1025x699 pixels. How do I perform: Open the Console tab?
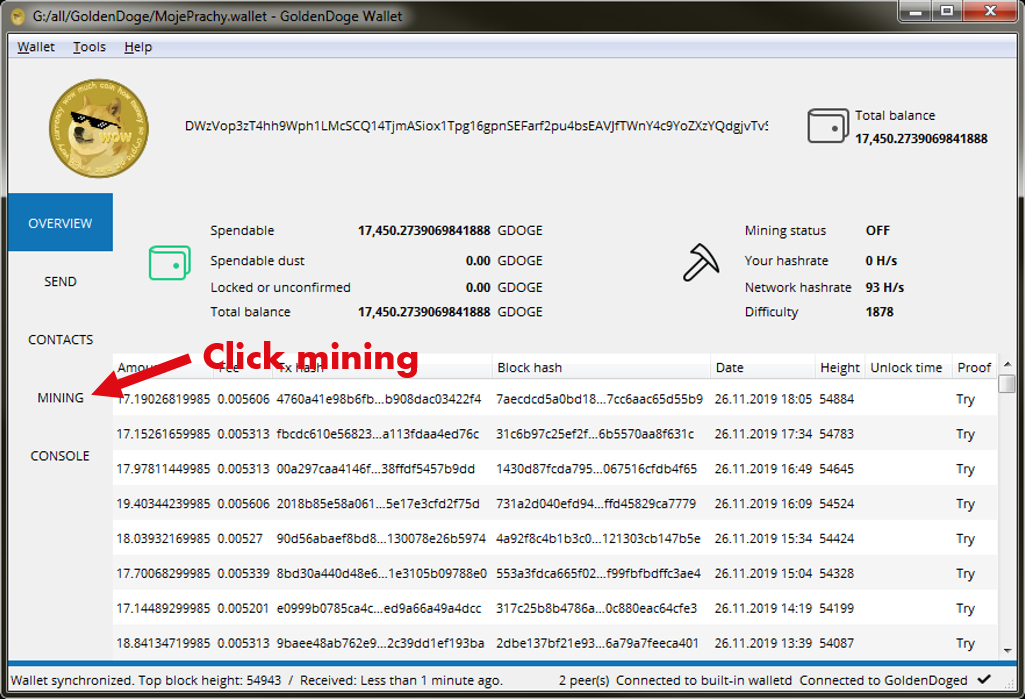point(60,456)
